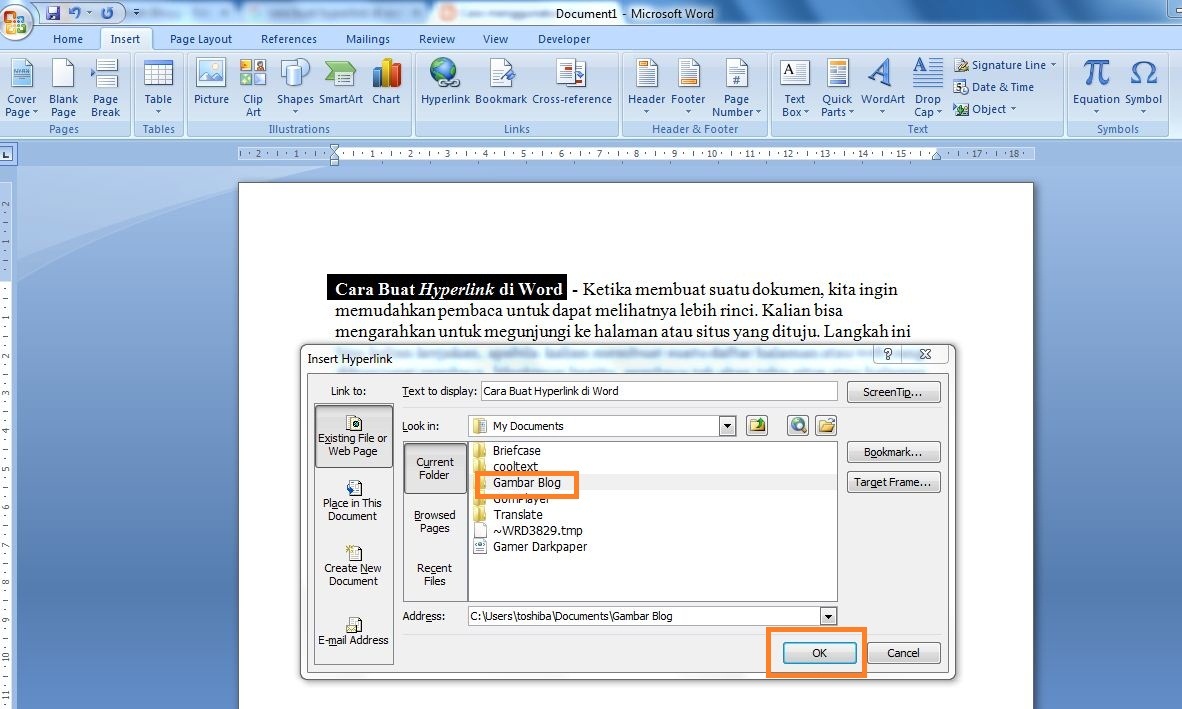The height and width of the screenshot is (709, 1182).
Task: Insert a SmartArt graphic
Action: pos(341,82)
